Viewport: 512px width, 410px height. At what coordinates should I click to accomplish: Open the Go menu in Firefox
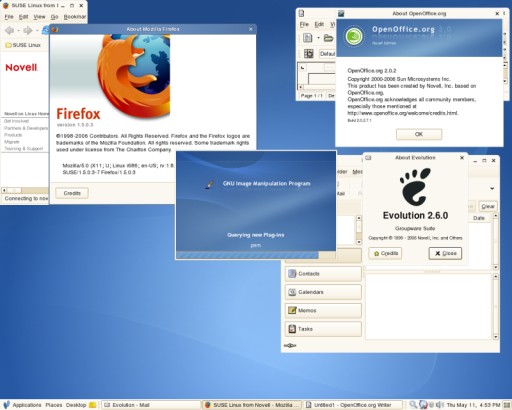pos(54,17)
